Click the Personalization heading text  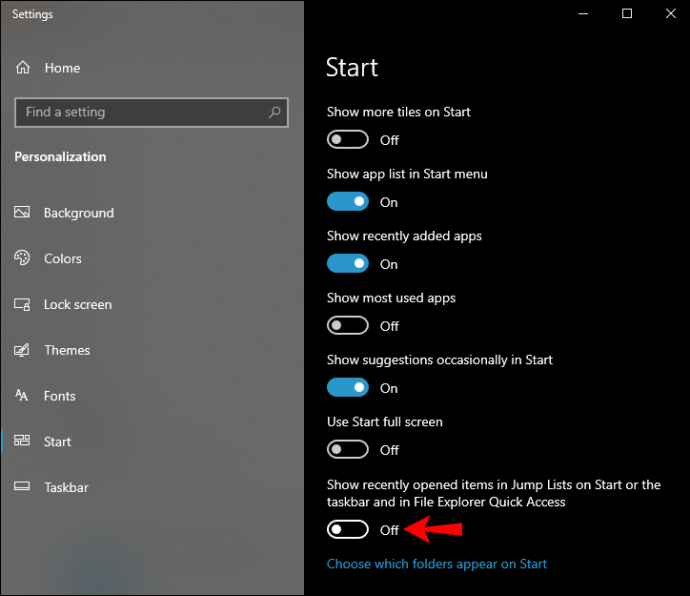pos(60,157)
